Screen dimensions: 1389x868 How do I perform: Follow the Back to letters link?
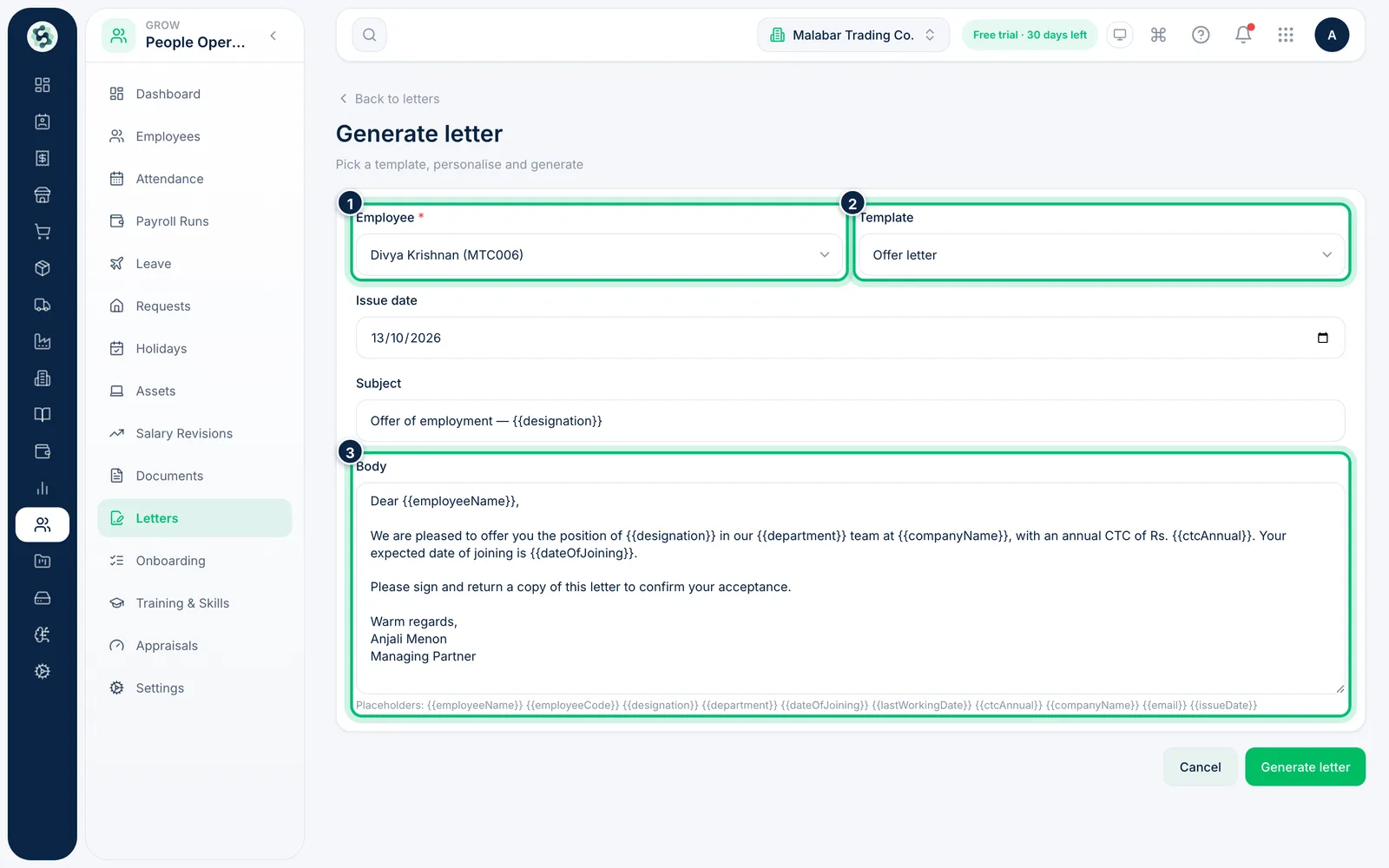[x=389, y=99]
